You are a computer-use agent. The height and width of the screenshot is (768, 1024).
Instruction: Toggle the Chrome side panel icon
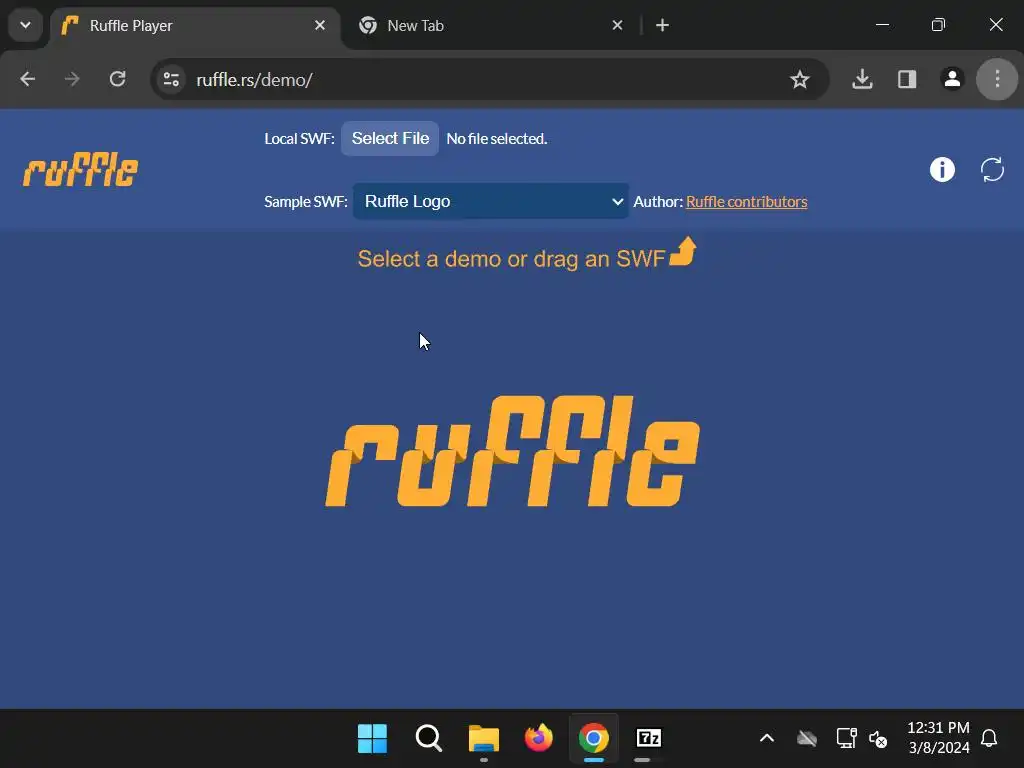(x=907, y=80)
